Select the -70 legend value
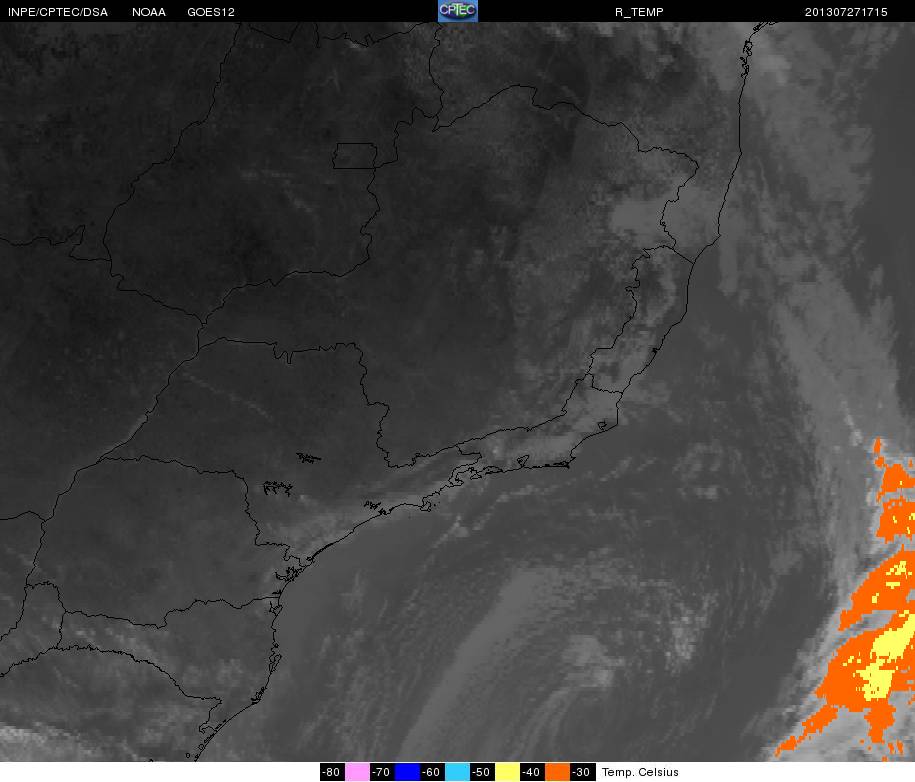 (382, 772)
